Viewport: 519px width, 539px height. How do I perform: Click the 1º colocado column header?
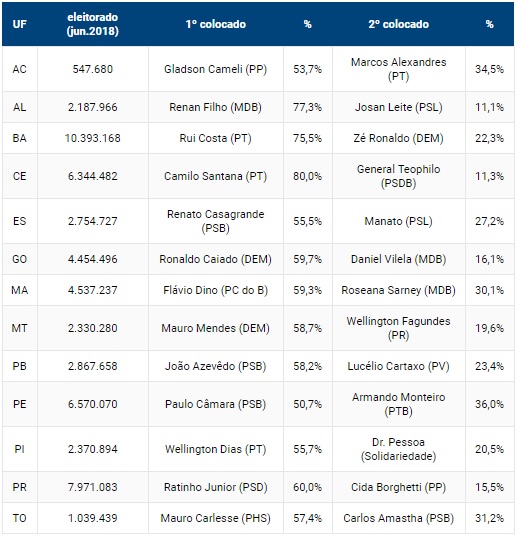216,24
